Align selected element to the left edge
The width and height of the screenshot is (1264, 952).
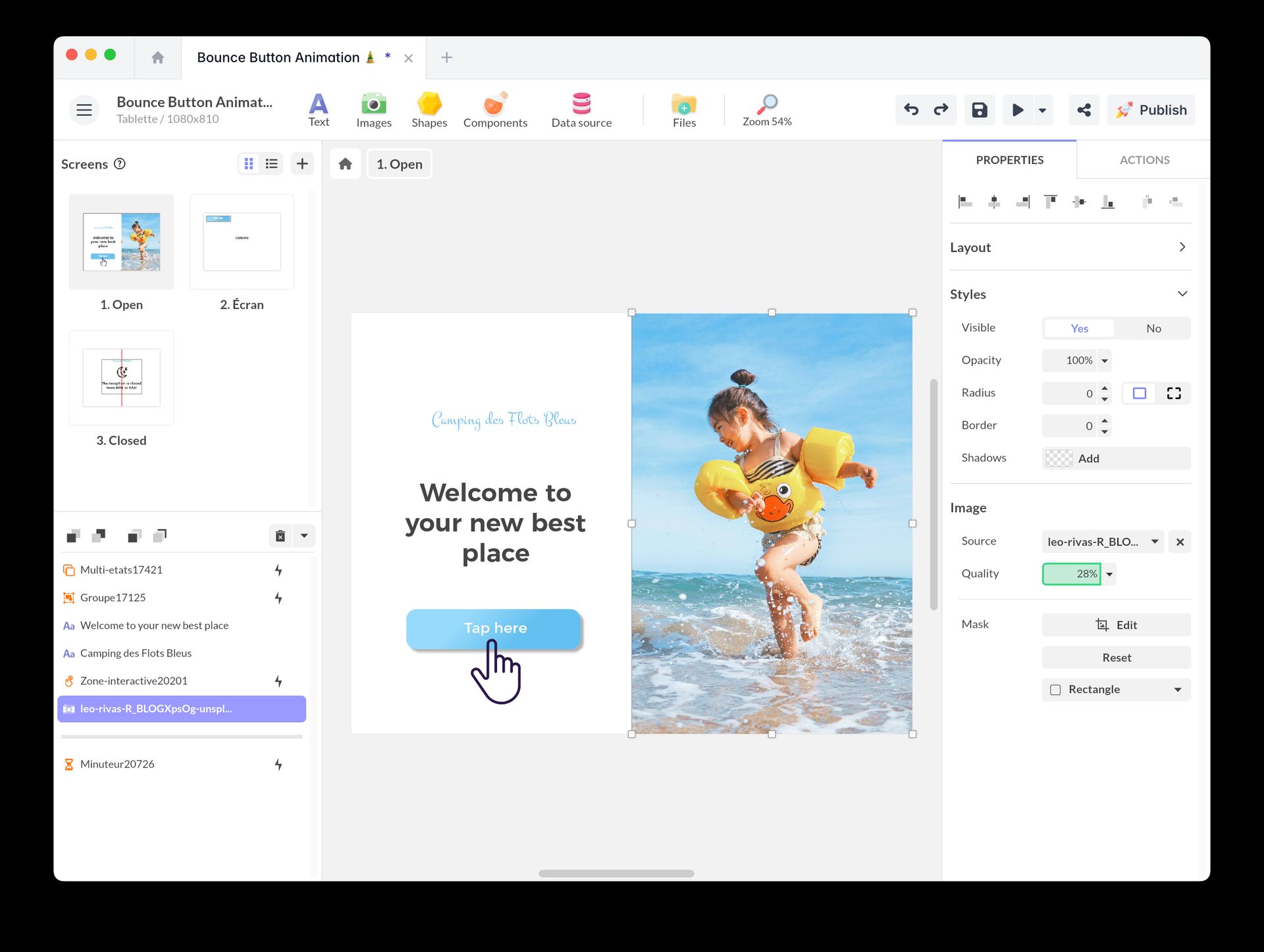[x=964, y=202]
